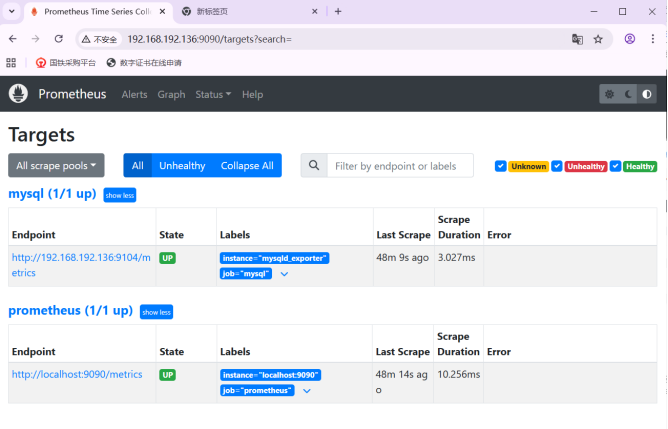Viewport: 668px width, 429px height.
Task: Open the translate page icon
Action: [577, 39]
